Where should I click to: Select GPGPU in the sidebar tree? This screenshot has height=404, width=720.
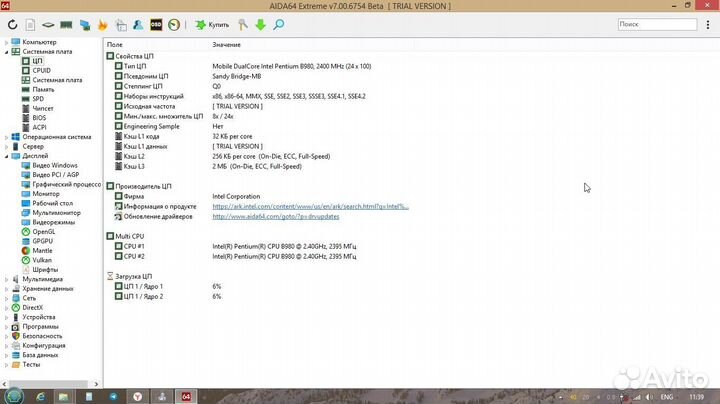click(42, 241)
